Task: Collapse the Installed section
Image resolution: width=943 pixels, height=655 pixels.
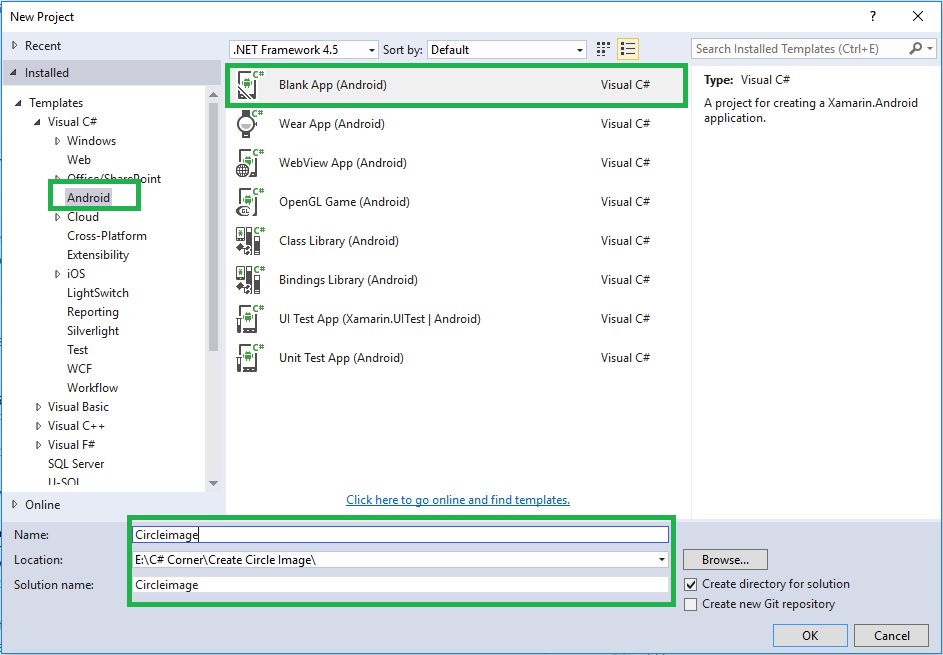Action: [x=14, y=73]
